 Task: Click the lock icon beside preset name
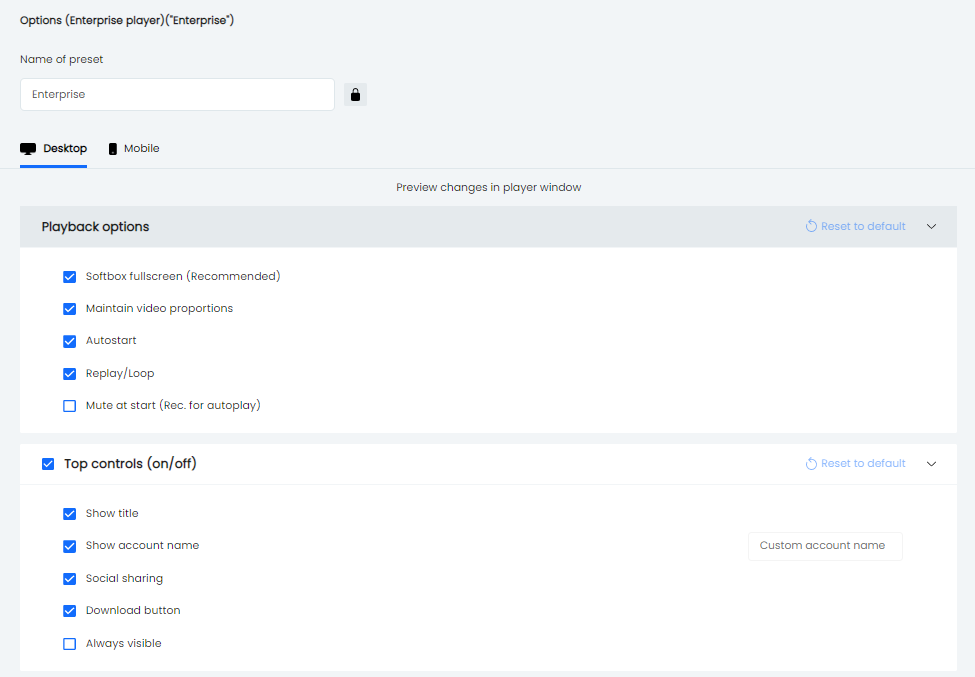coord(355,94)
